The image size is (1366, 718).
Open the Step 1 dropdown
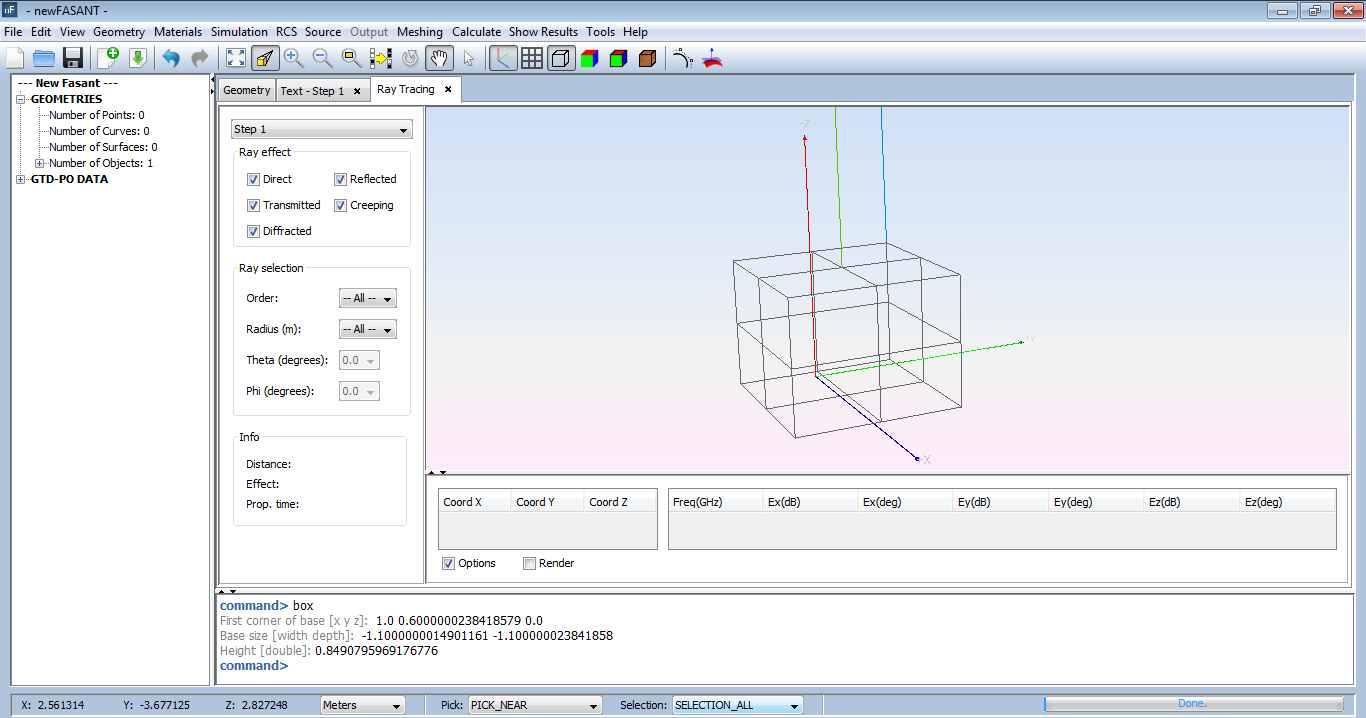(x=321, y=129)
